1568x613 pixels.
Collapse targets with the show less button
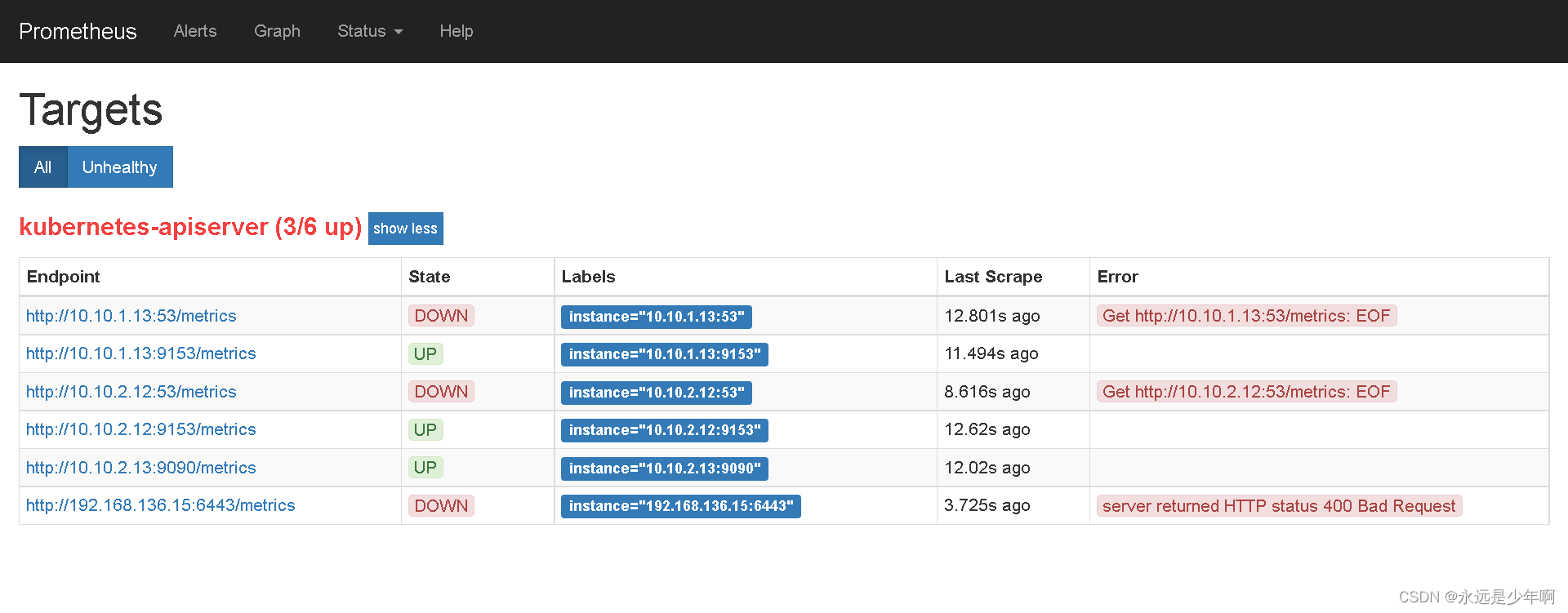click(406, 229)
